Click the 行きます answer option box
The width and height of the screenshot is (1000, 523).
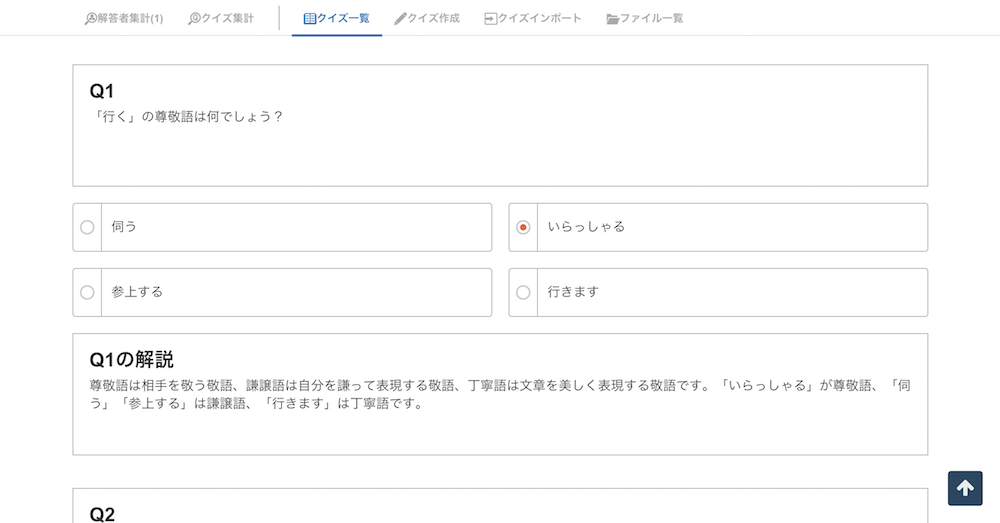pos(718,292)
